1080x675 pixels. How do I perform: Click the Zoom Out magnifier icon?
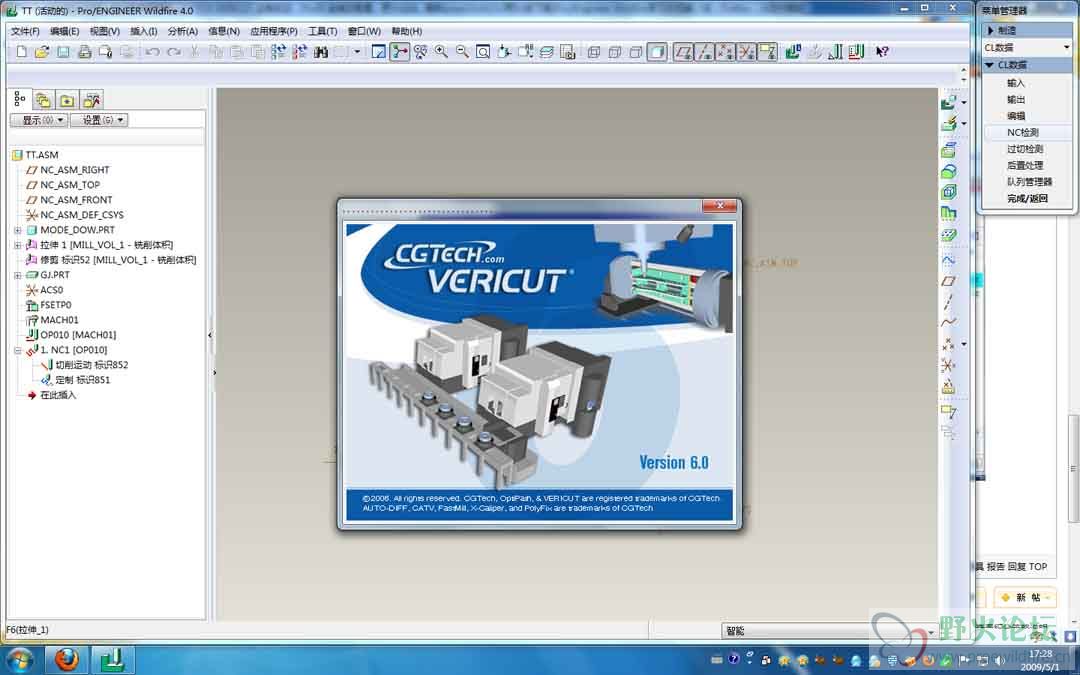click(x=462, y=52)
